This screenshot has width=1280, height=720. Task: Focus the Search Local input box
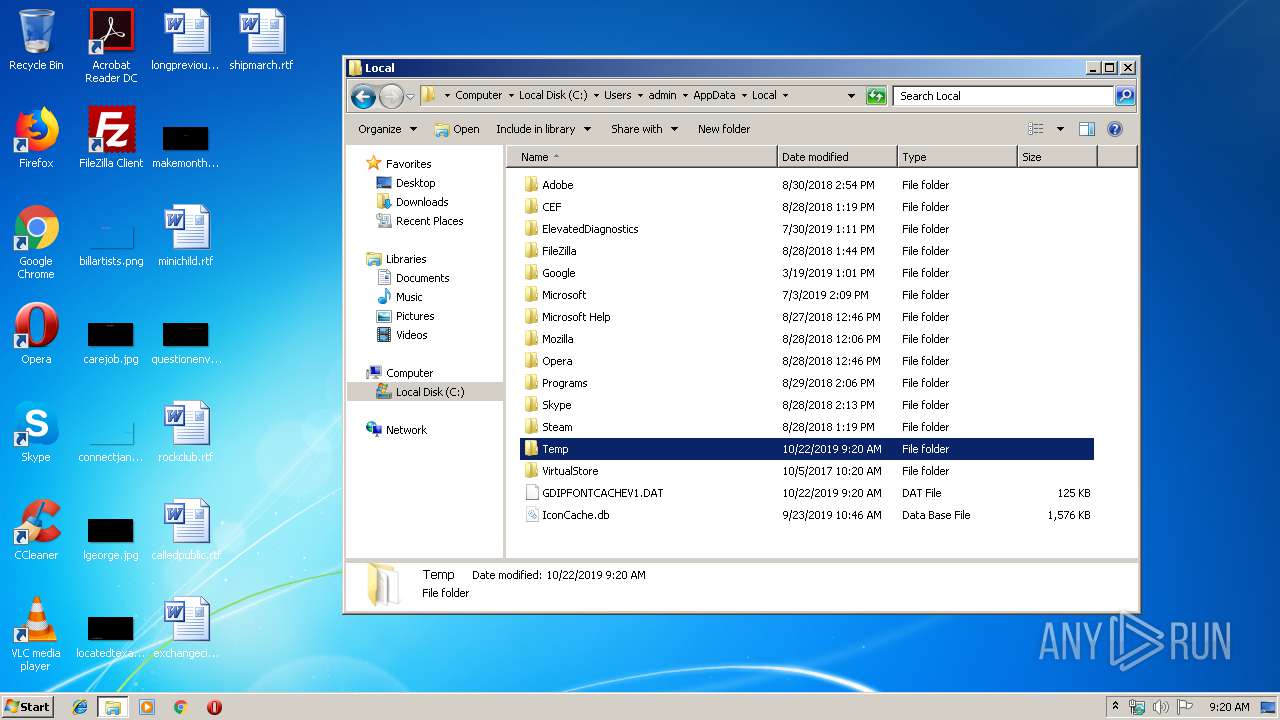1003,96
